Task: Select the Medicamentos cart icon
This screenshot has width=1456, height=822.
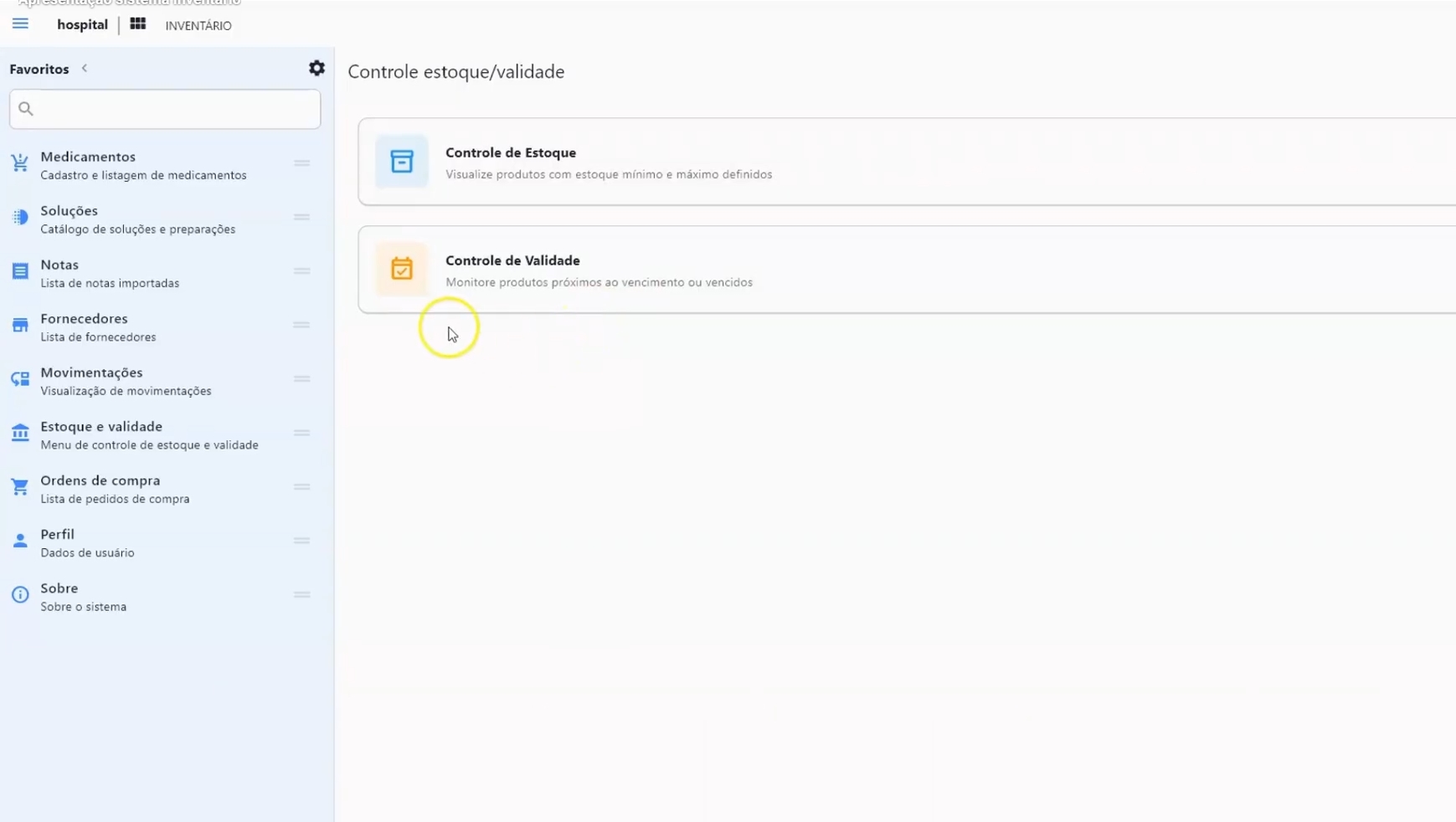Action: point(20,162)
